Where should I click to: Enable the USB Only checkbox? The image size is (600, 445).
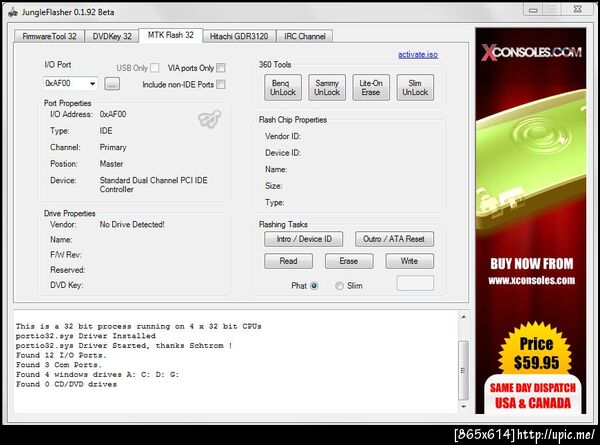point(155,68)
